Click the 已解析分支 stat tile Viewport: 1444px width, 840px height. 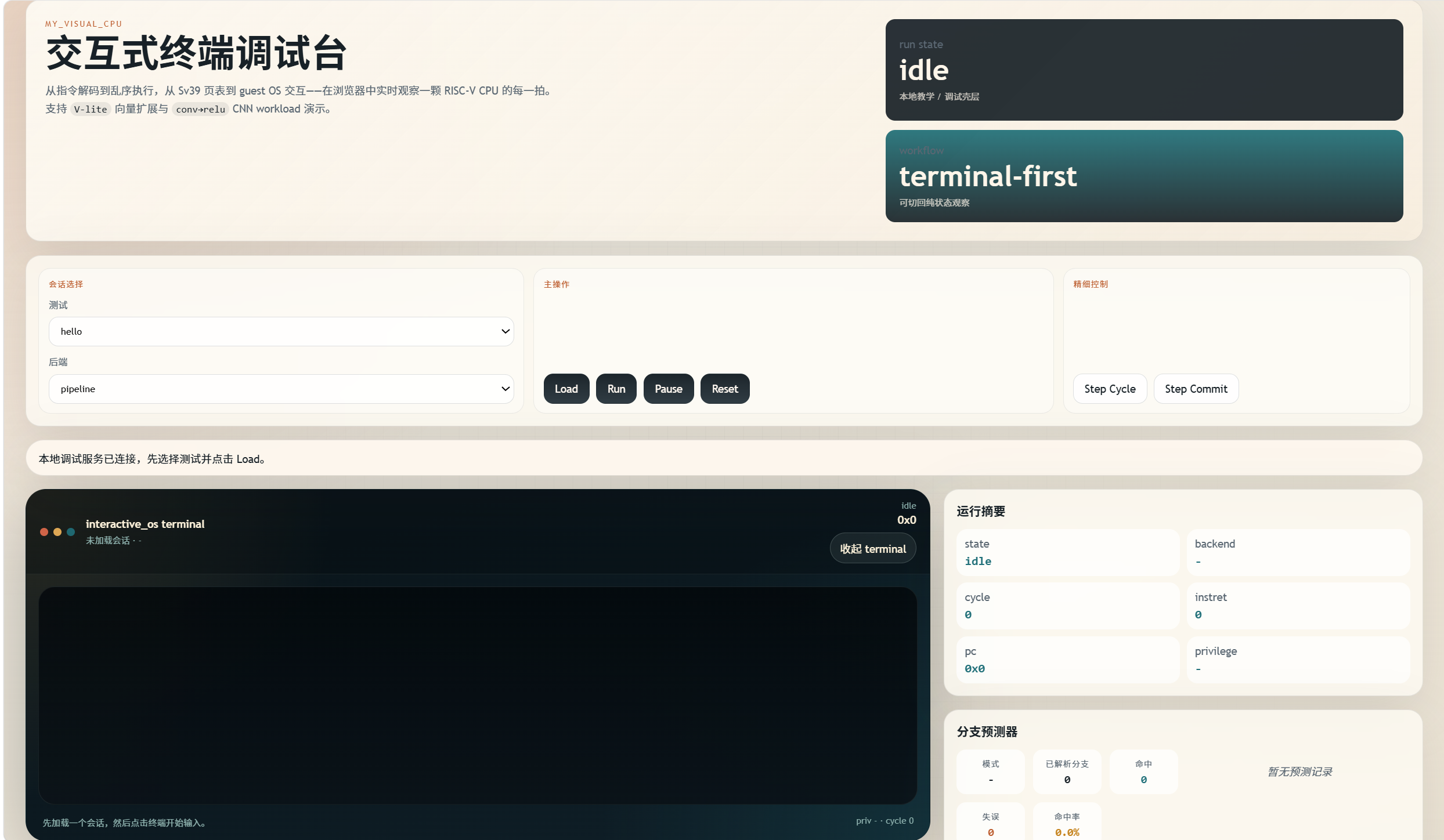[x=1067, y=772]
